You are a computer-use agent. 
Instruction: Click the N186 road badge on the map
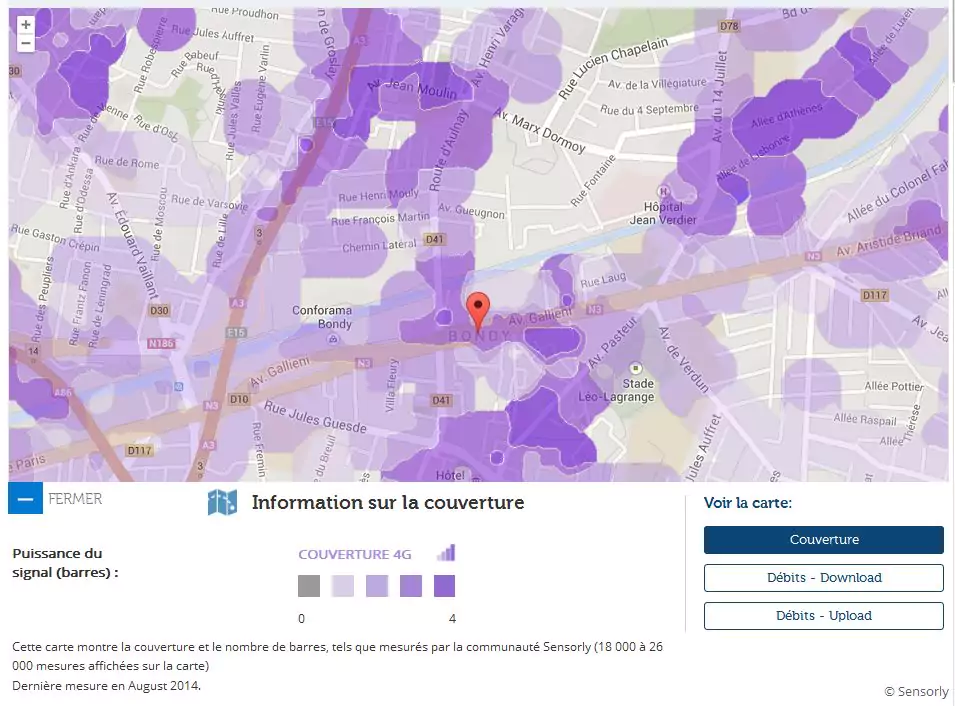pyautogui.click(x=160, y=343)
